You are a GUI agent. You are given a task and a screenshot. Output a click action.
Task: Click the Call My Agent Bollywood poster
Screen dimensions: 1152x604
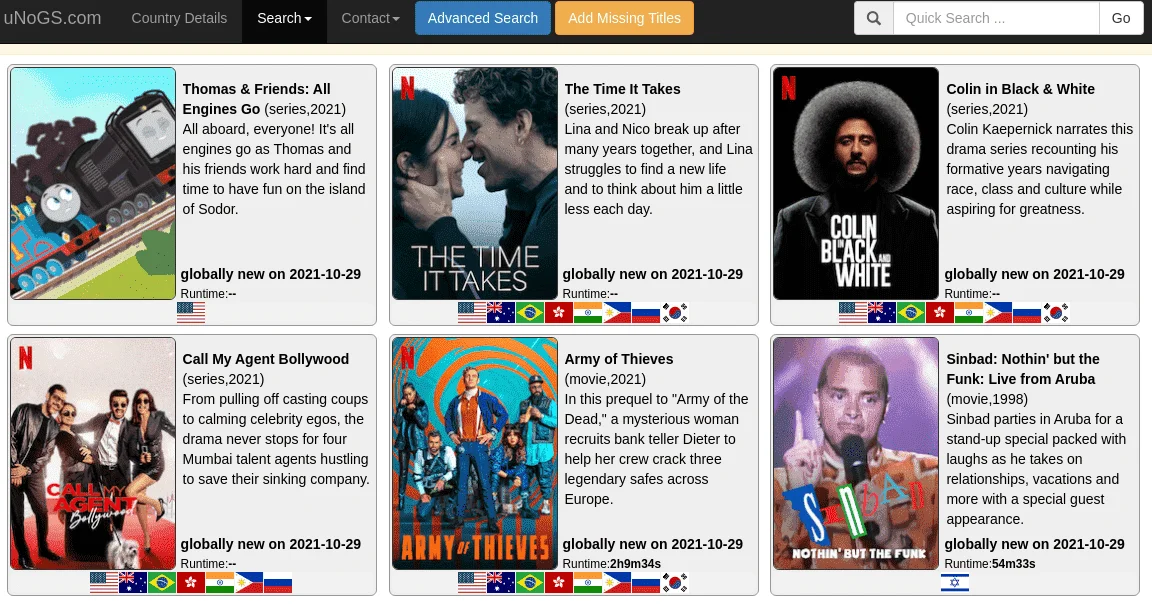tap(93, 453)
